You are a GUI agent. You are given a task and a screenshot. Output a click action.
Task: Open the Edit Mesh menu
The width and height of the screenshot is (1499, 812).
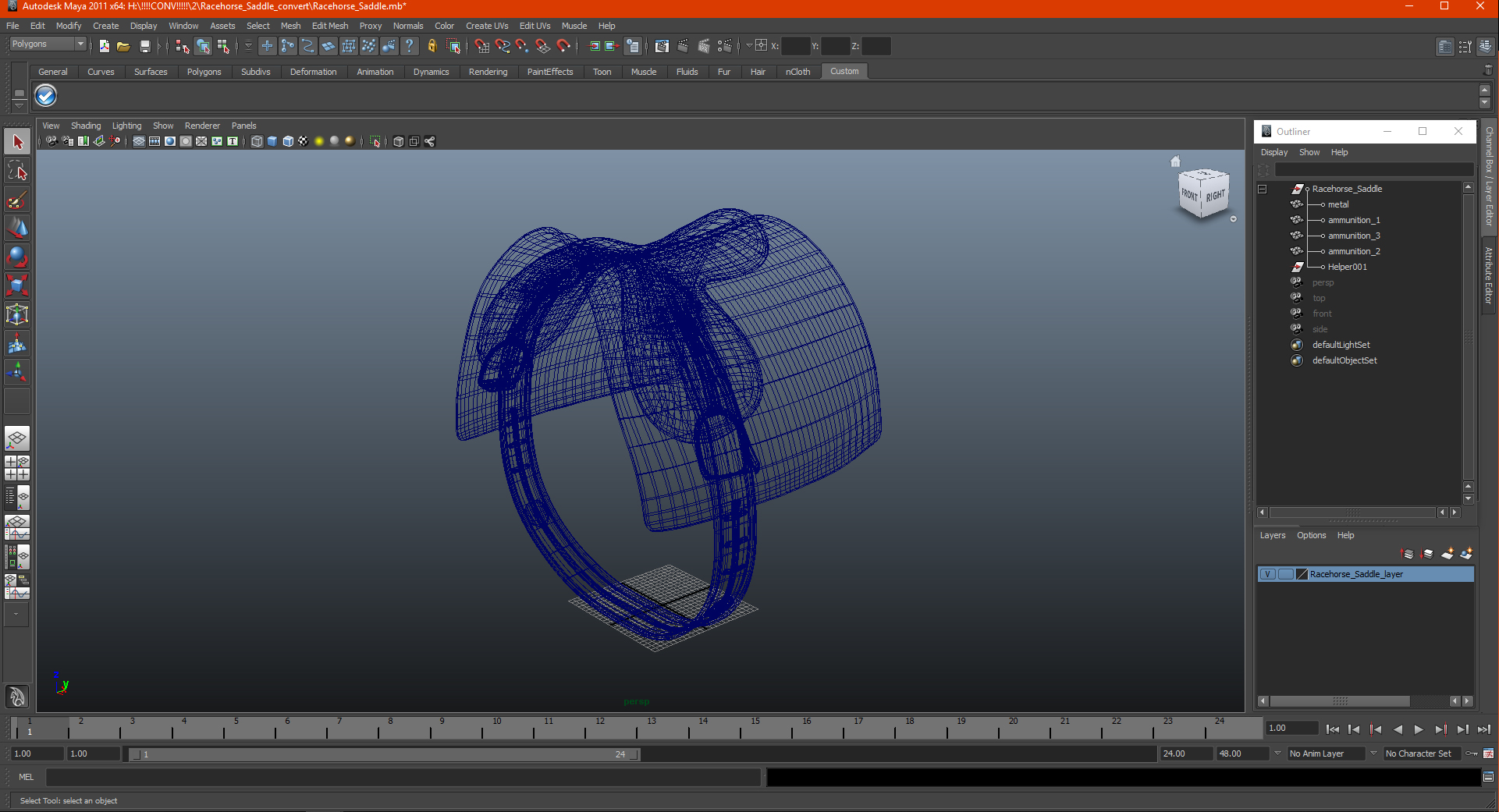(330, 26)
